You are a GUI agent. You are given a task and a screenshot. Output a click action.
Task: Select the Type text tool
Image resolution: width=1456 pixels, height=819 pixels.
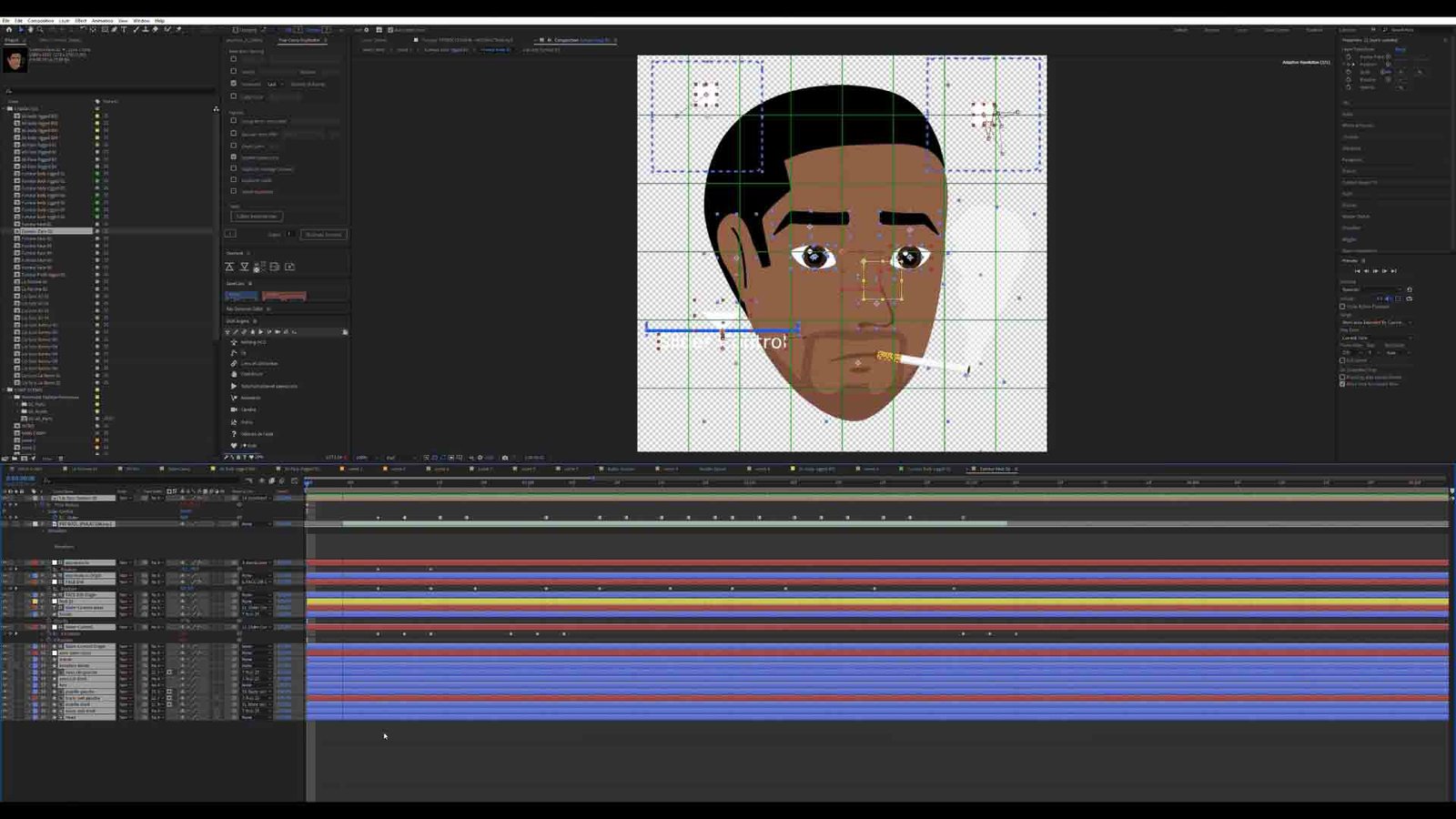125,30
